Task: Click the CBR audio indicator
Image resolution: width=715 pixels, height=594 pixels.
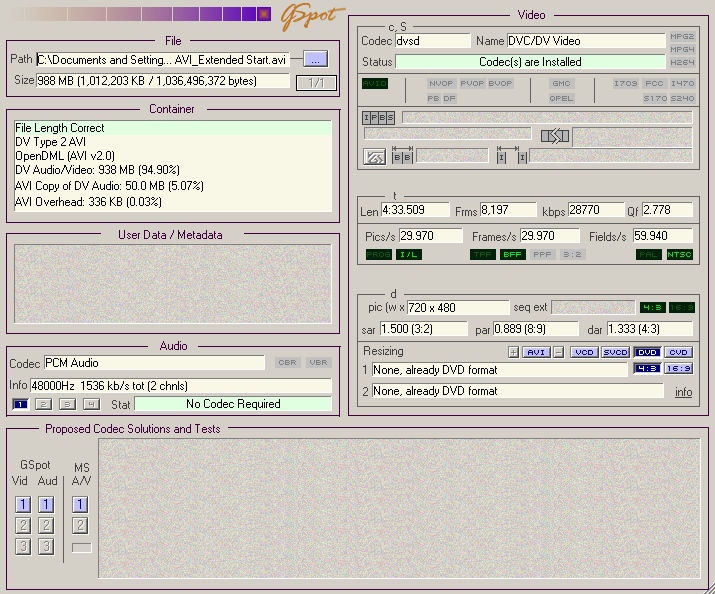Action: (287, 362)
